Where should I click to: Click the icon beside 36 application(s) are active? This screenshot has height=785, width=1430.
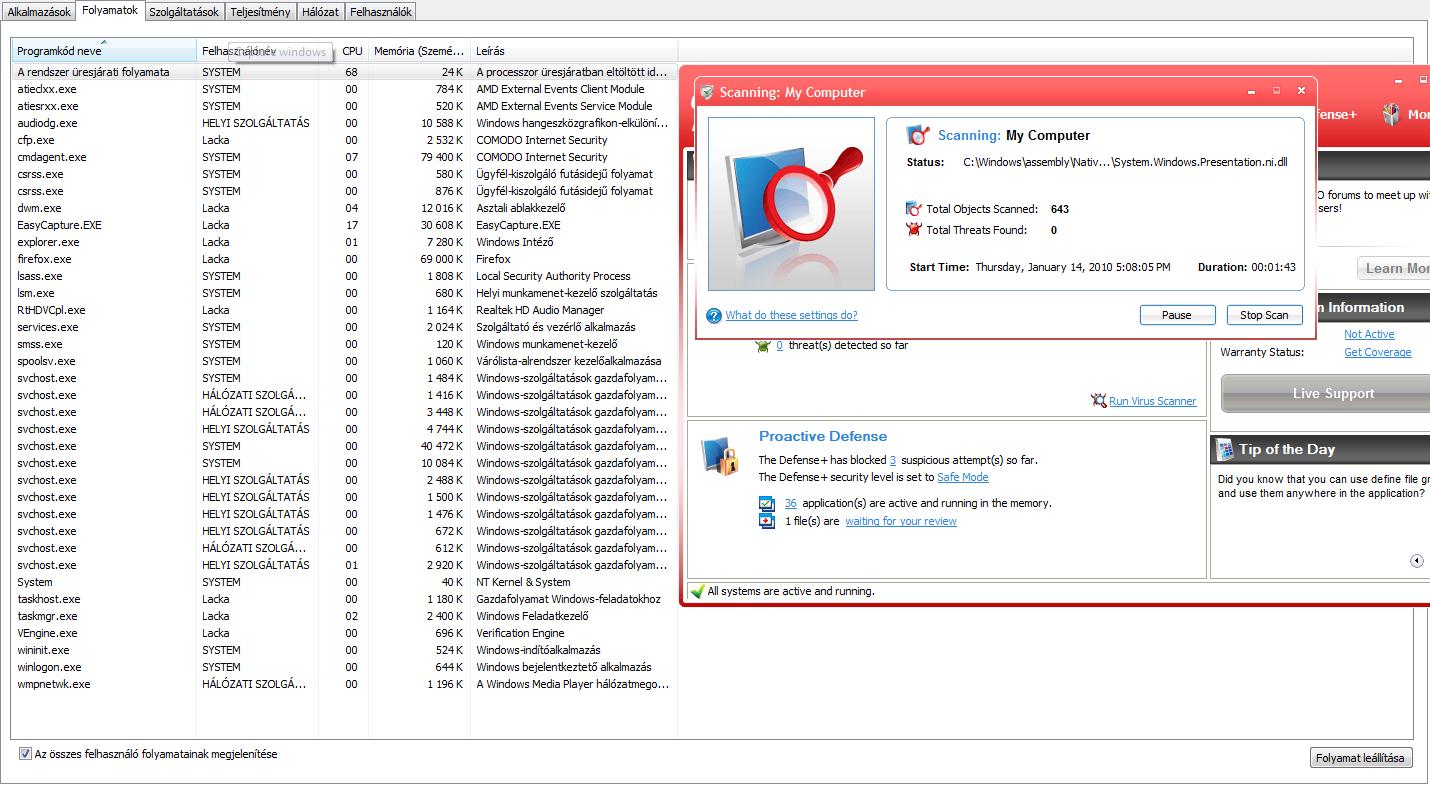pos(766,504)
